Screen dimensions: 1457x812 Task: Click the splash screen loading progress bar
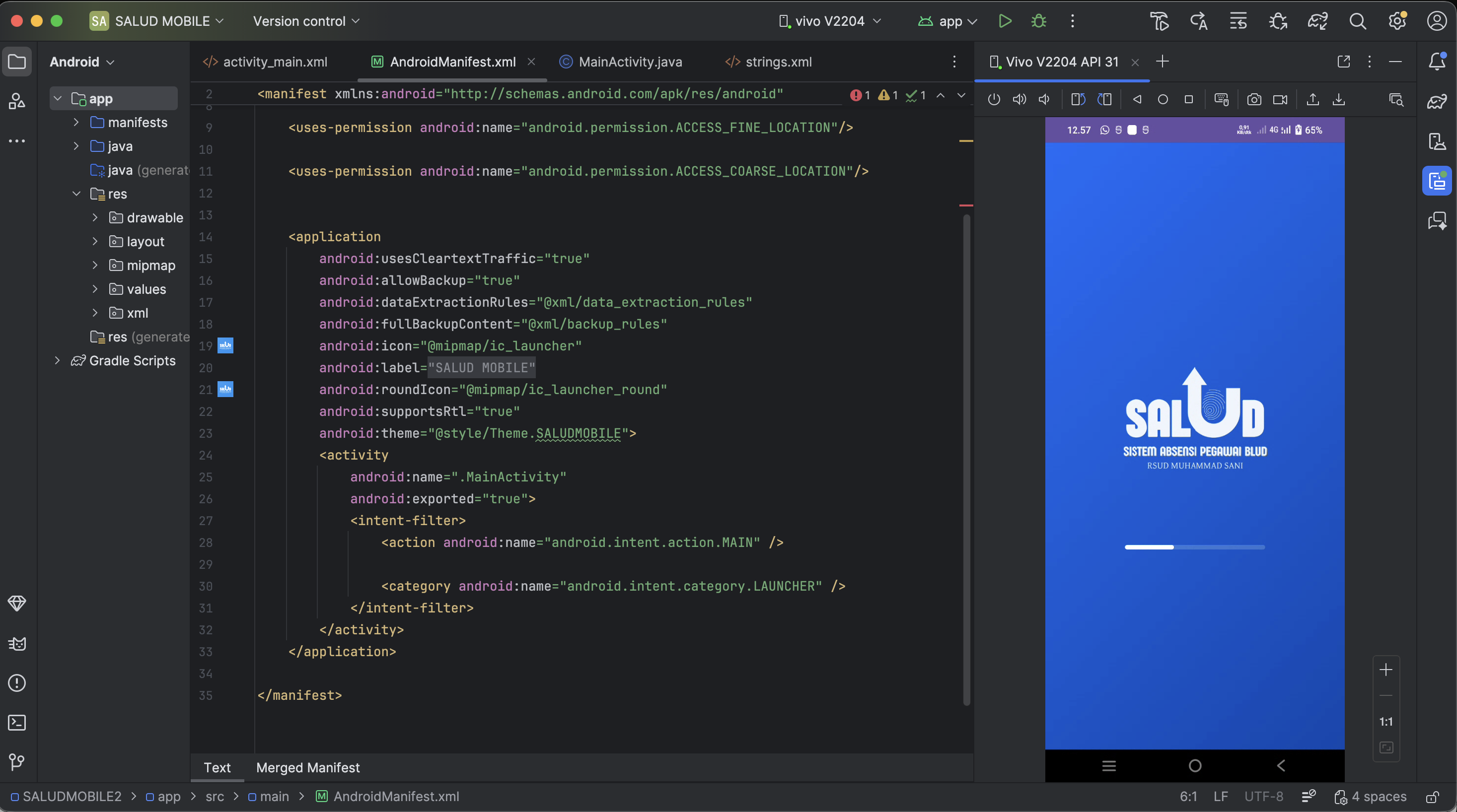tap(1195, 547)
